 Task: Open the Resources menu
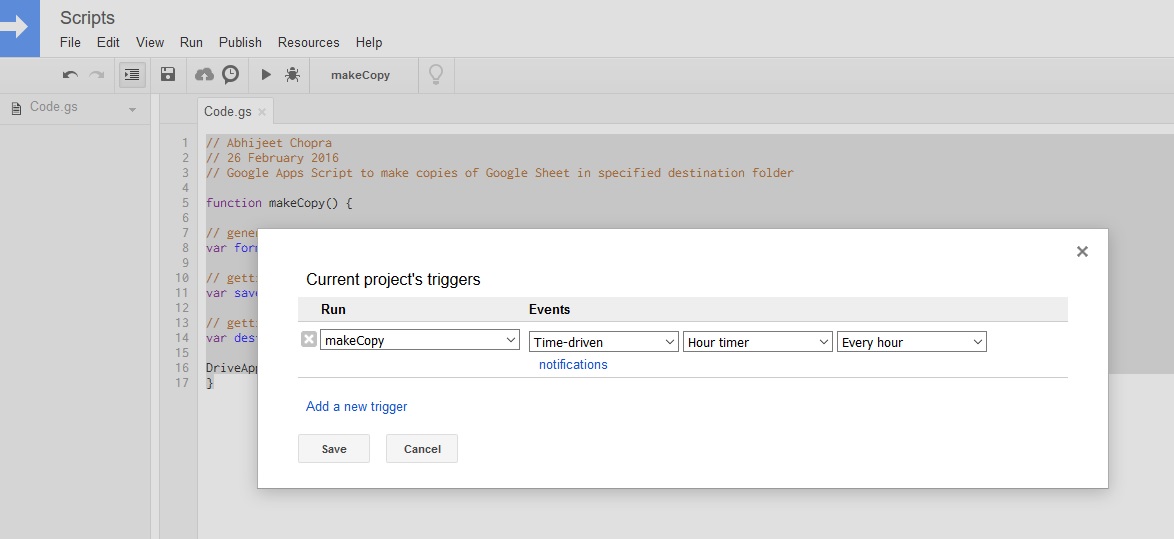click(x=308, y=42)
